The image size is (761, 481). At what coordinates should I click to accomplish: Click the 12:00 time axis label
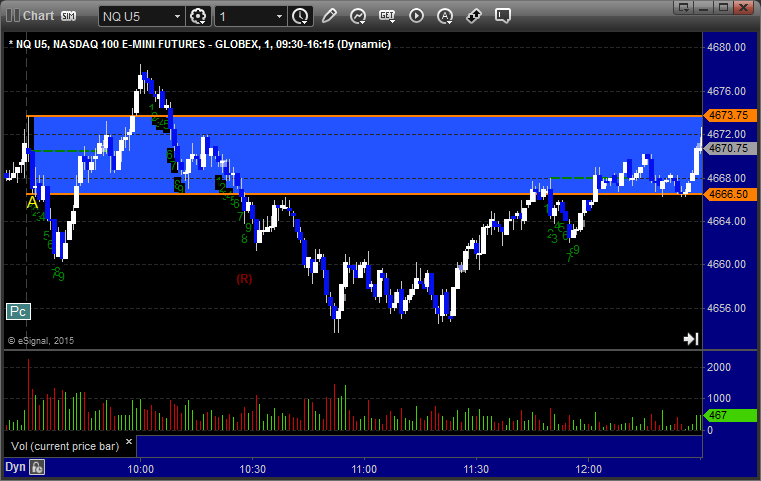point(589,469)
